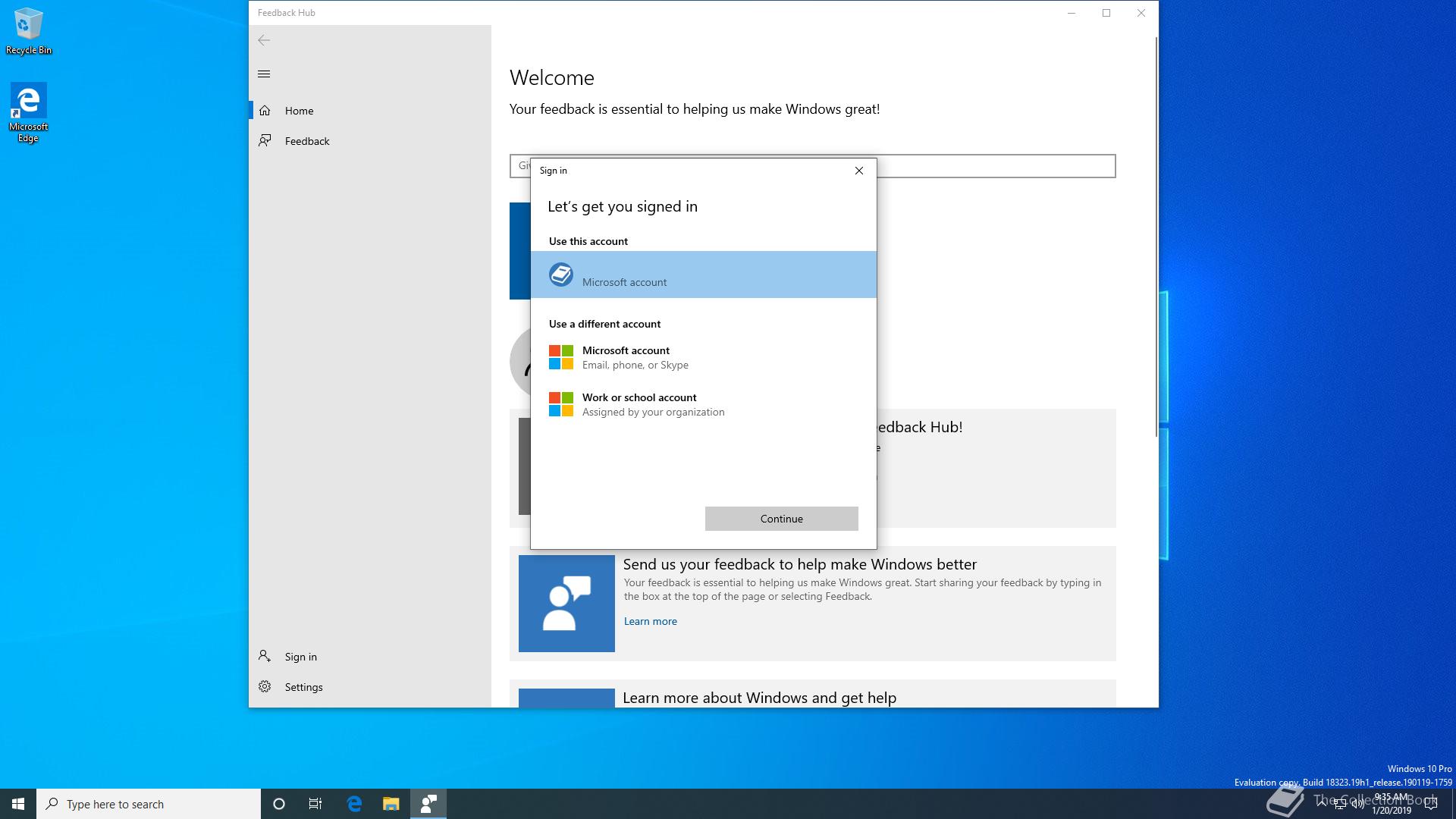Click Feedback Hub taskbar icon
The width and height of the screenshot is (1456, 819).
(428, 804)
